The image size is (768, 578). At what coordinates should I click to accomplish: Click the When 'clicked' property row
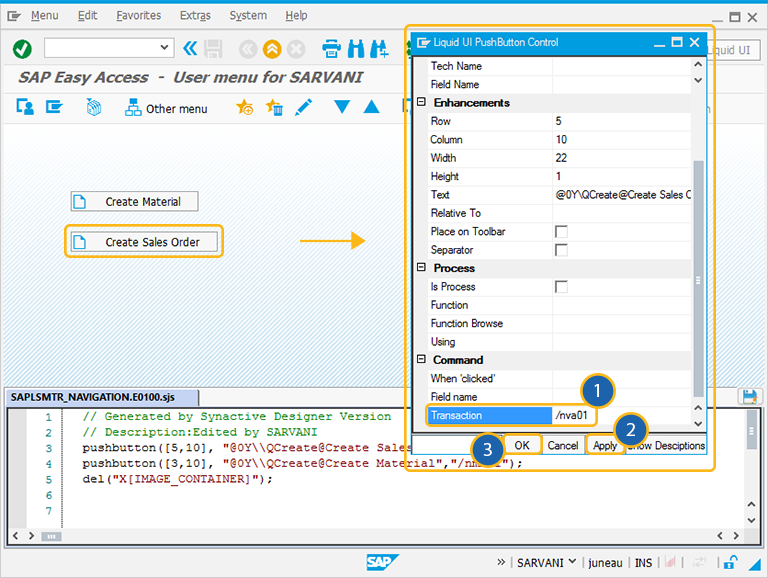point(558,378)
